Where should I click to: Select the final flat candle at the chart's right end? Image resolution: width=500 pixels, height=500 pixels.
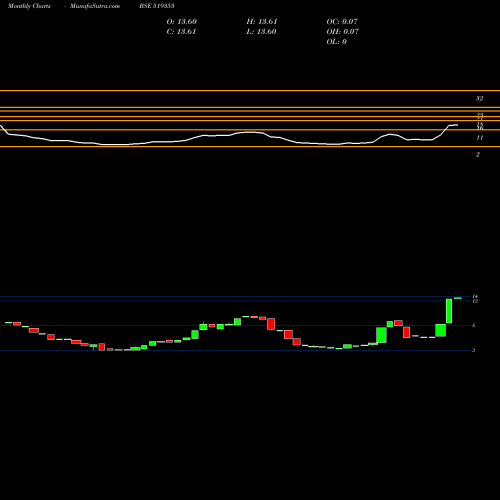pos(458,298)
